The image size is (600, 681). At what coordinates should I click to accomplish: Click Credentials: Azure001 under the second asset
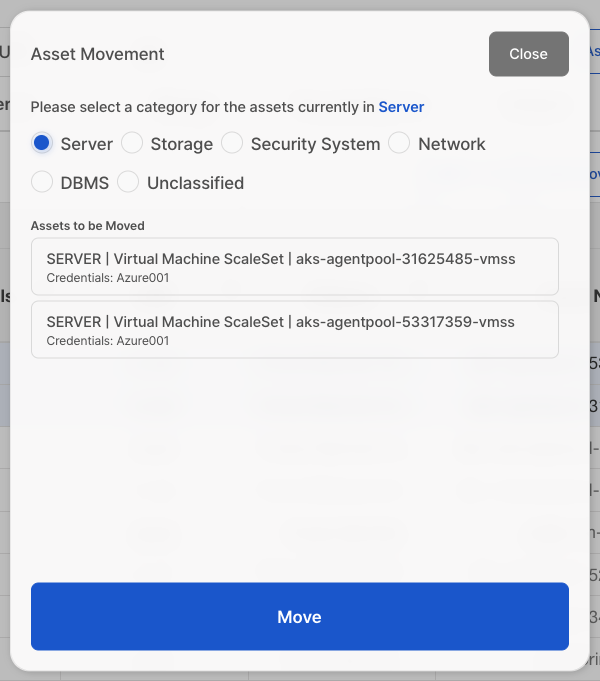[x=108, y=341]
